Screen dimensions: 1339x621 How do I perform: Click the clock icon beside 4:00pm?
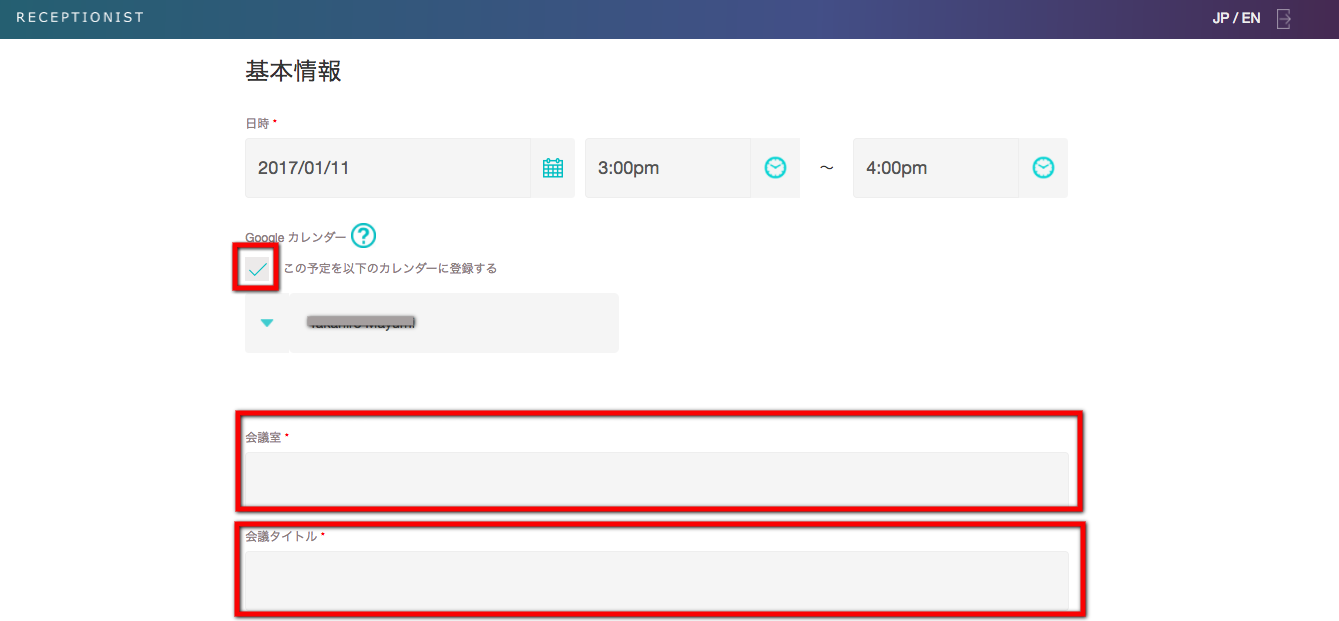[x=1043, y=168]
